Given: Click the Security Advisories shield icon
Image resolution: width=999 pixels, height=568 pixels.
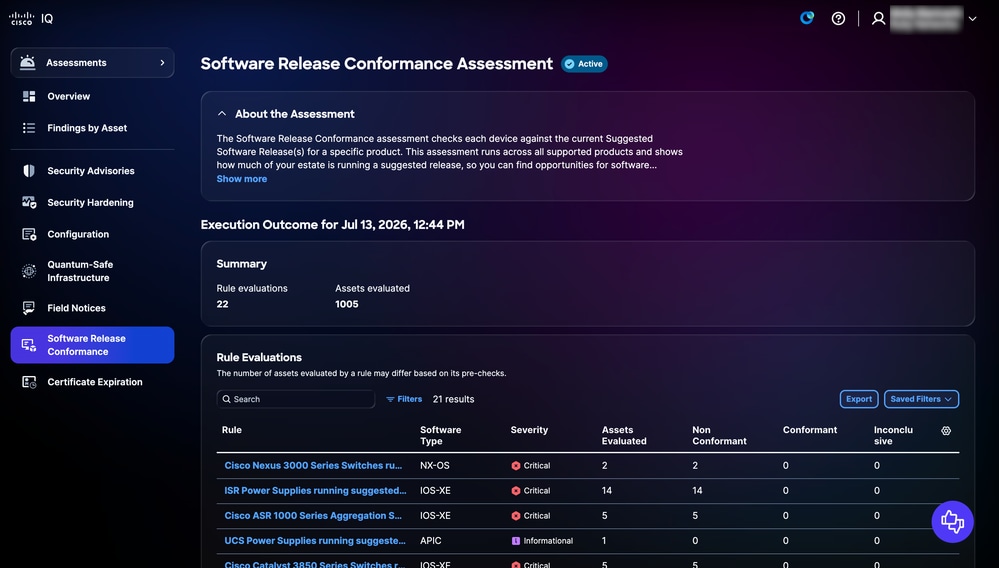Looking at the screenshot, I should pyautogui.click(x=29, y=171).
